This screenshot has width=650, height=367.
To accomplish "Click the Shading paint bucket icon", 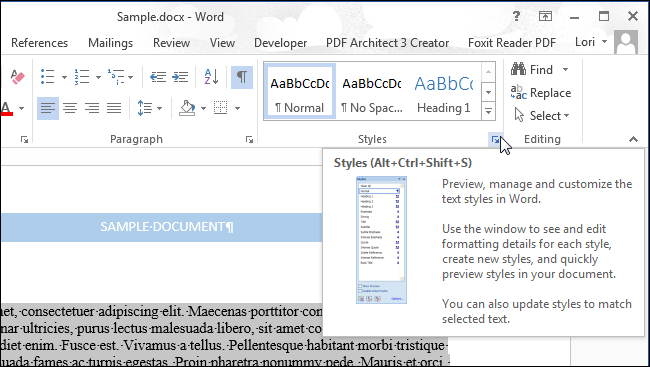I will pyautogui.click(x=187, y=108).
